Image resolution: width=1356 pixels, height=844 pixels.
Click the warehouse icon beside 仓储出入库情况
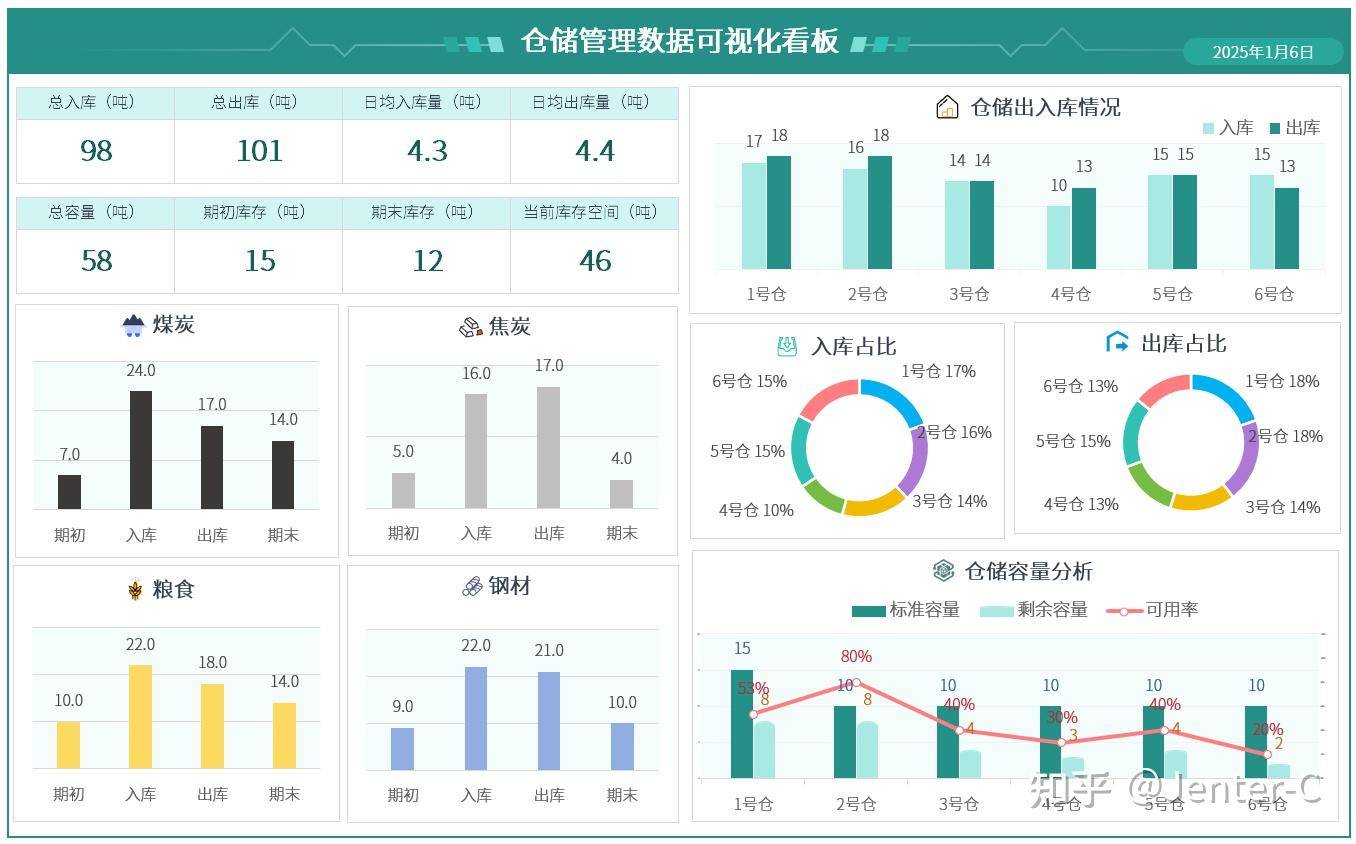[x=947, y=107]
